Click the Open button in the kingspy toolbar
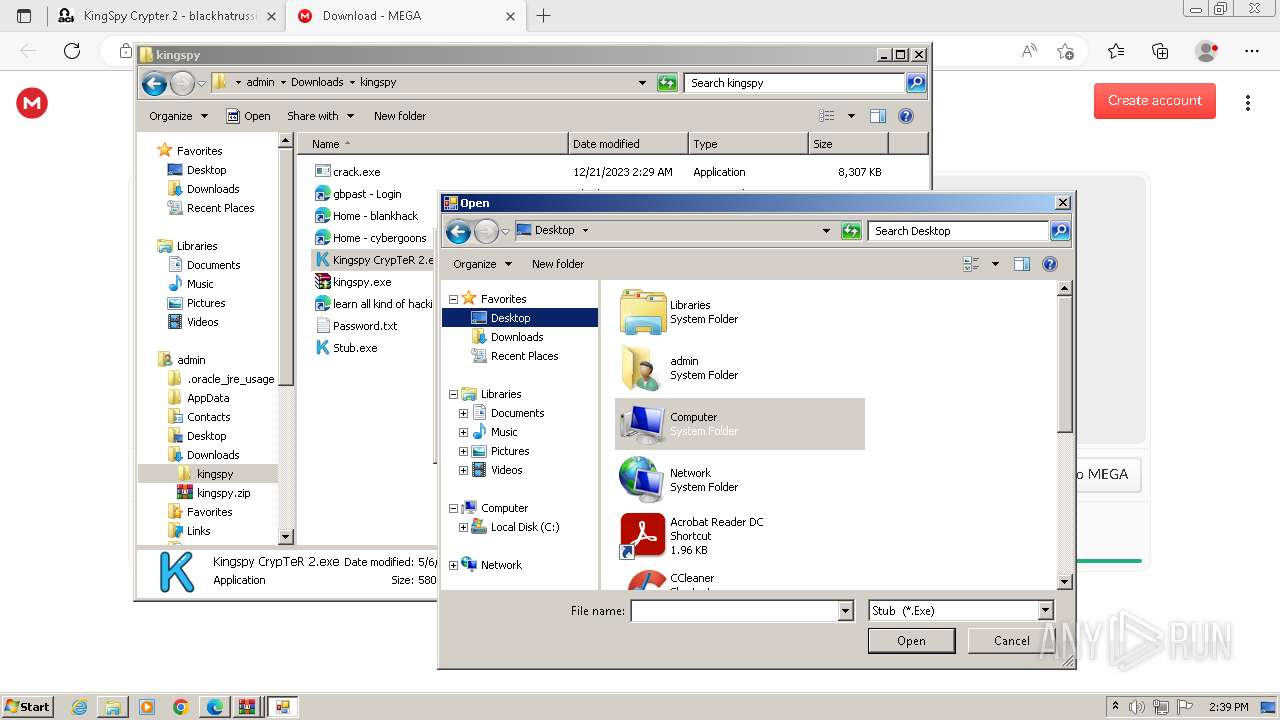The height and width of the screenshot is (720, 1280). (248, 116)
